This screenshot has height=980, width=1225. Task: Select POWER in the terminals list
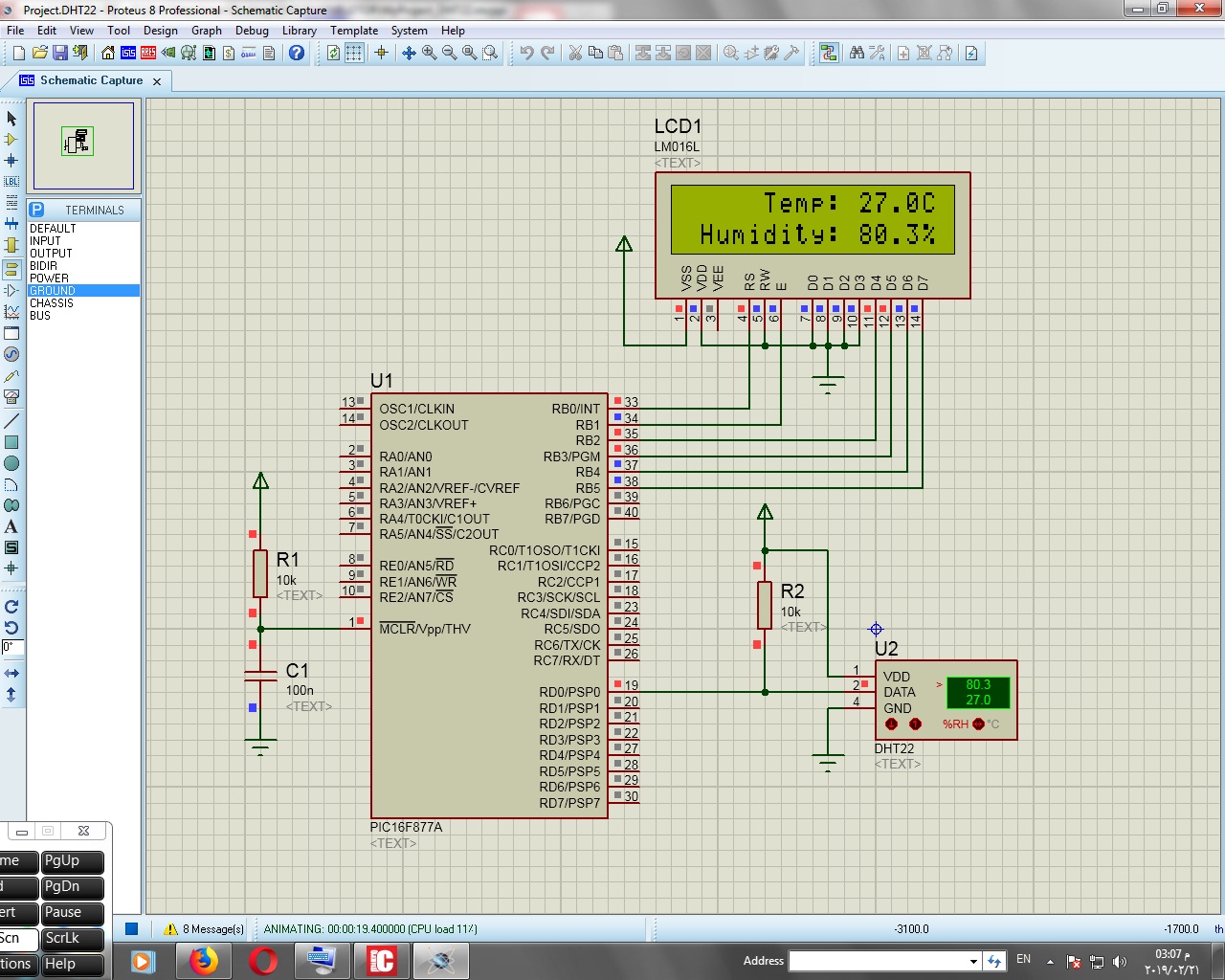[x=84, y=278]
